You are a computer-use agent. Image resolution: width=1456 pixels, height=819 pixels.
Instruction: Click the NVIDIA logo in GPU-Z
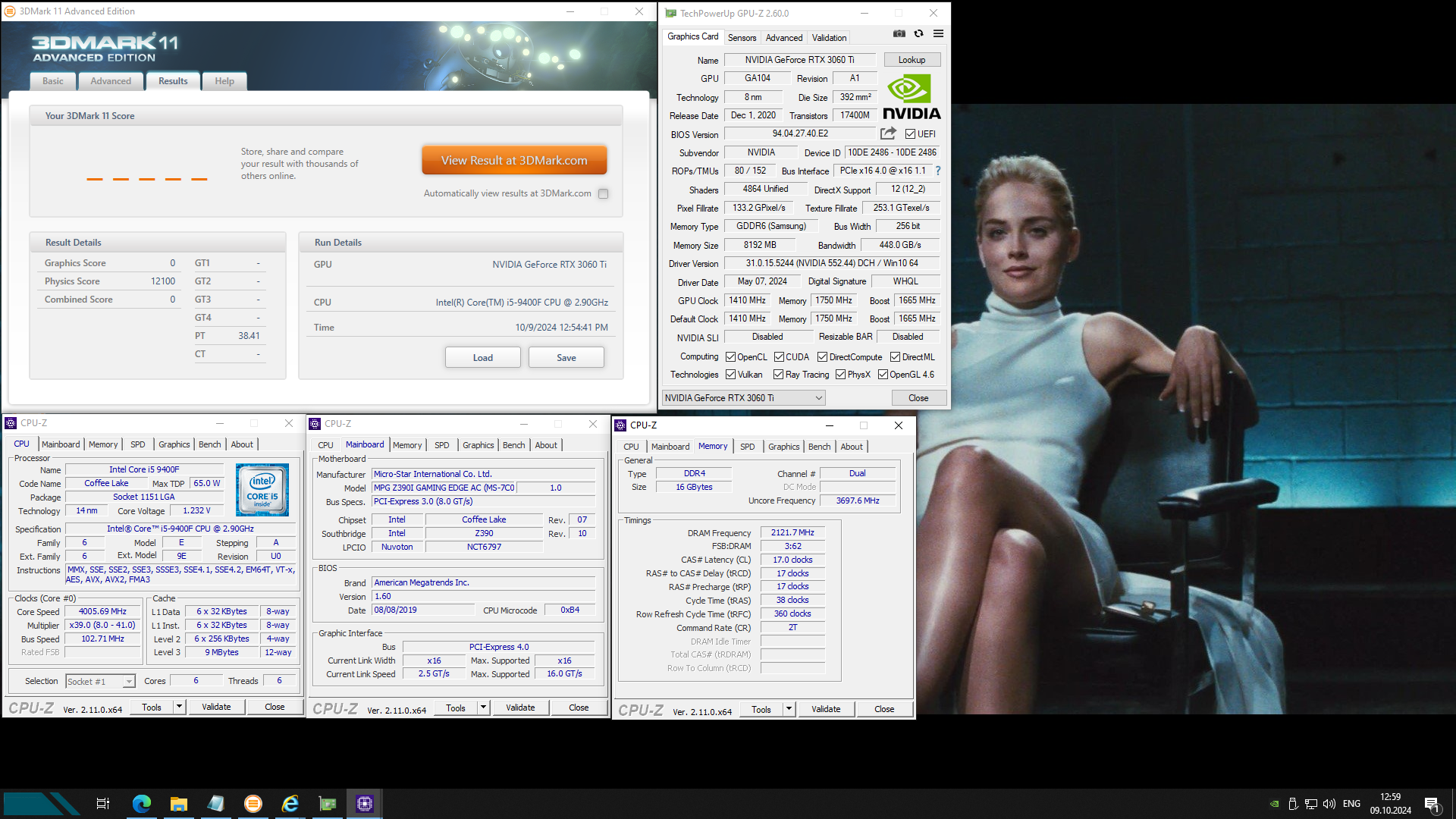point(912,97)
